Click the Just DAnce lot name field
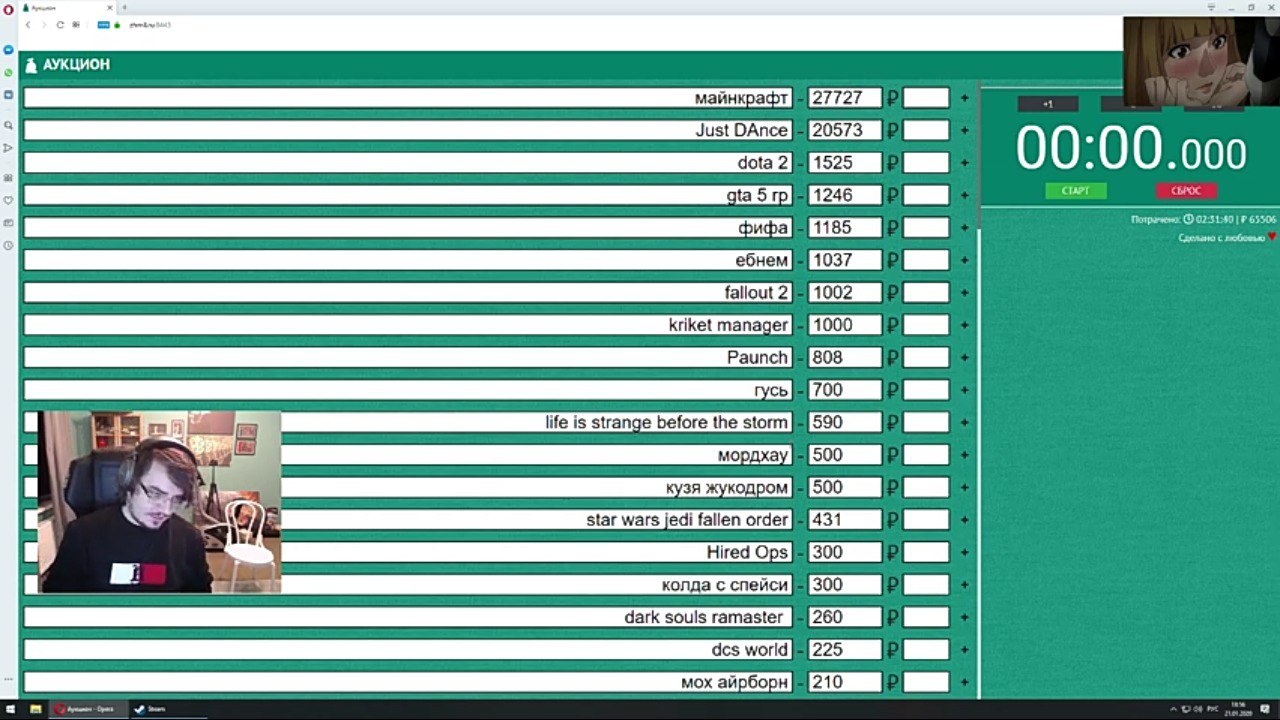 pyautogui.click(x=408, y=130)
